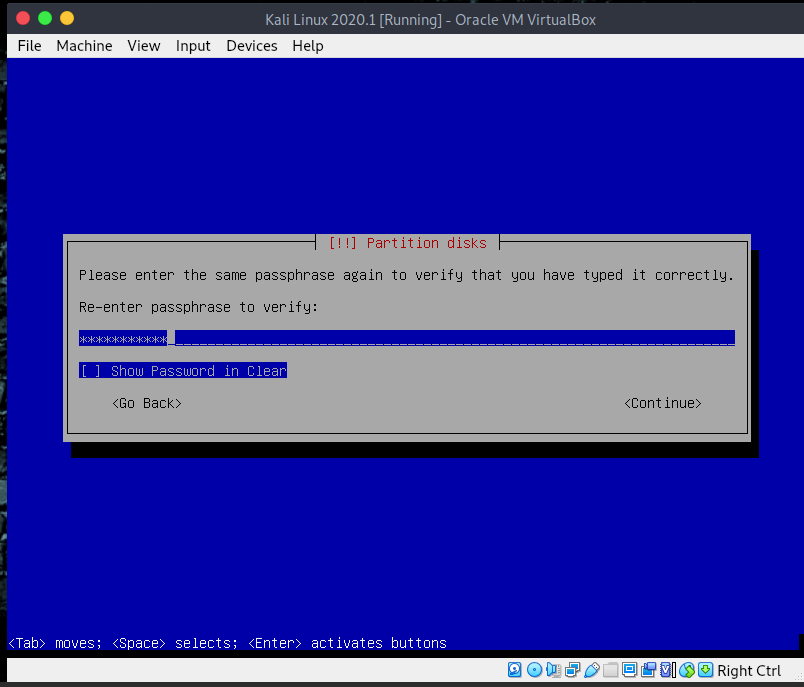The width and height of the screenshot is (804, 687).
Task: Click the 'Re-enter passphrase to verify:' label
Action: 198,307
